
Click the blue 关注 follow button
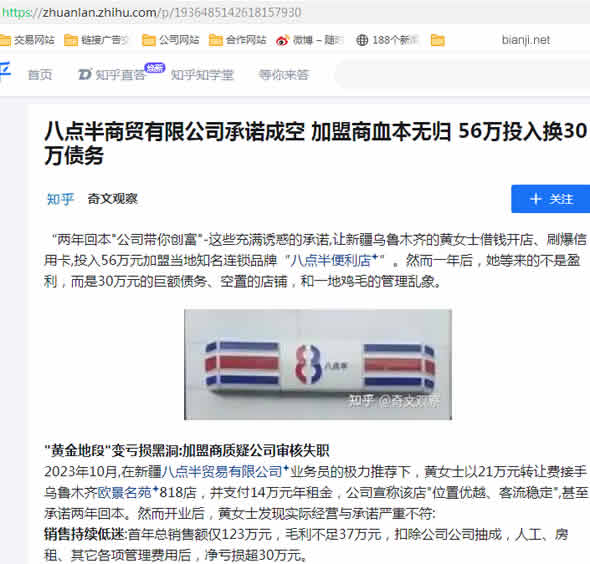pos(550,199)
